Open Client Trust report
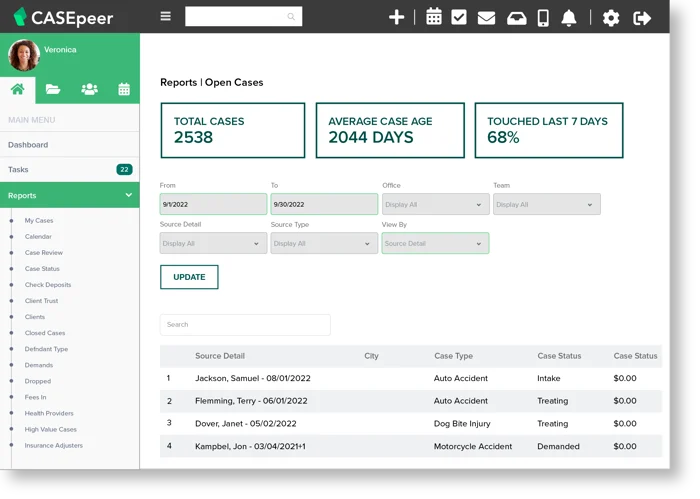 (x=42, y=301)
